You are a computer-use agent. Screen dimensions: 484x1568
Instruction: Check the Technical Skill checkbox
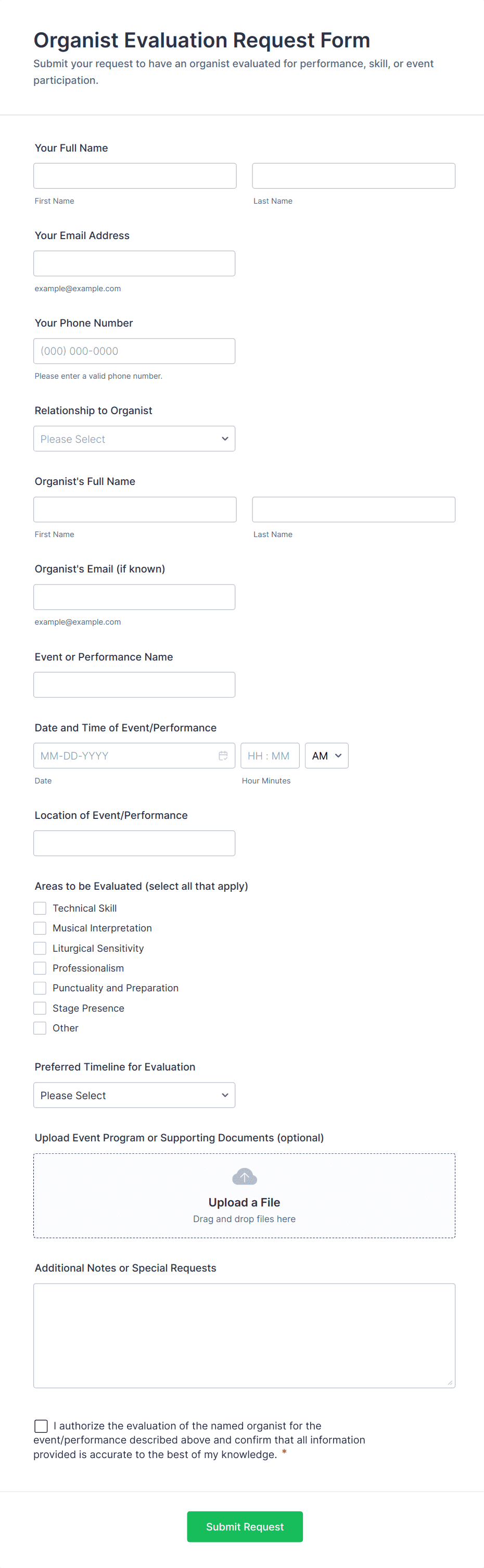(x=40, y=907)
